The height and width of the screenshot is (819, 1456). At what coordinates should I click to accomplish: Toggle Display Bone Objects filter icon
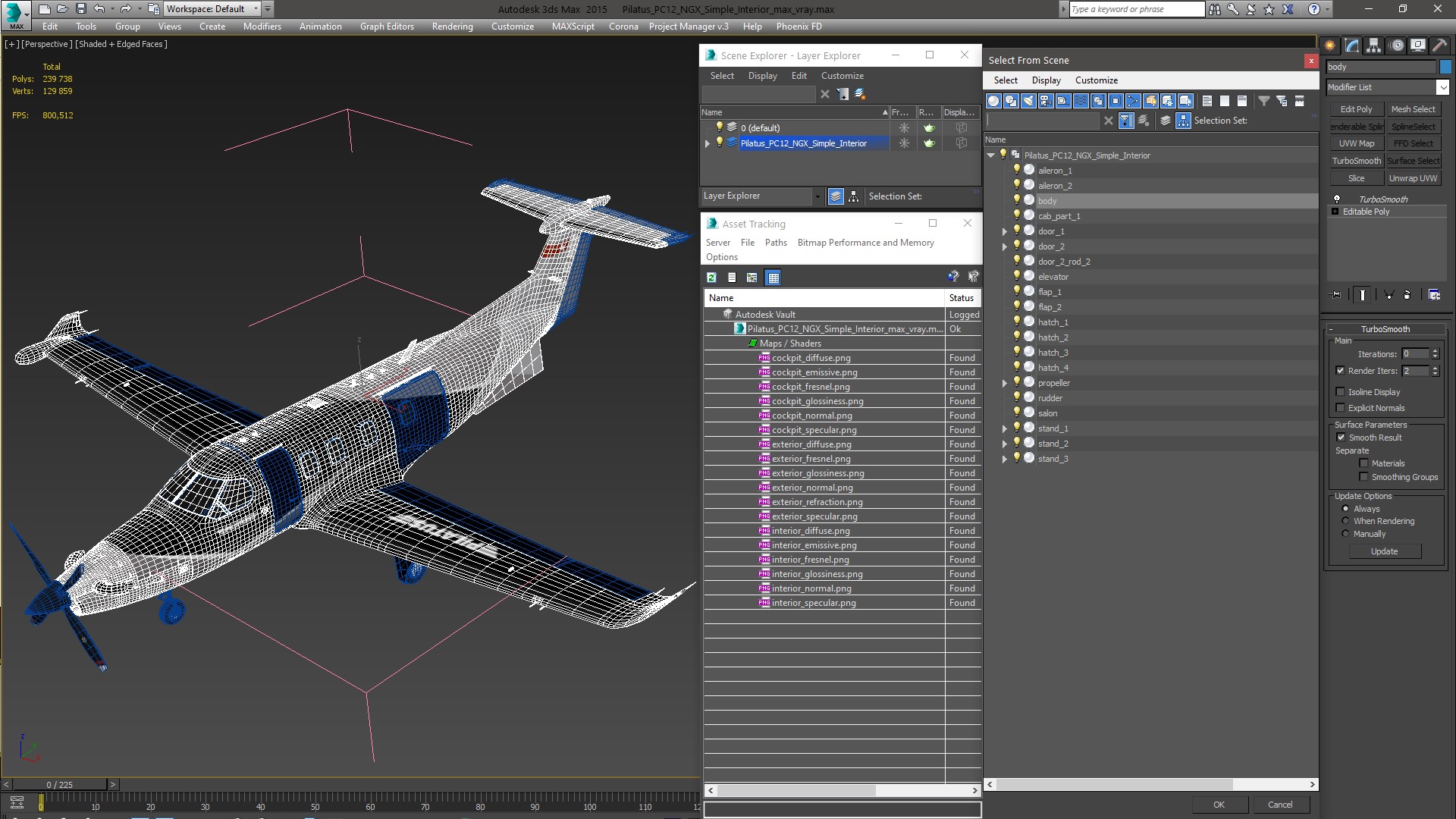tap(1133, 101)
